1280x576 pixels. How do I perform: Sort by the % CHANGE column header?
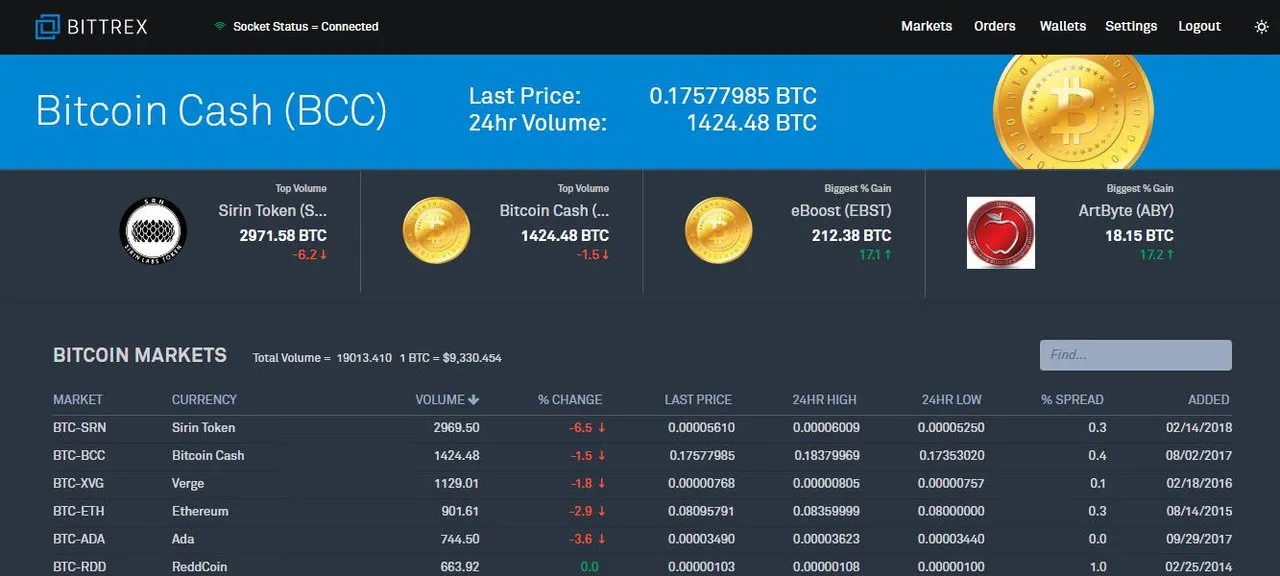coord(570,399)
